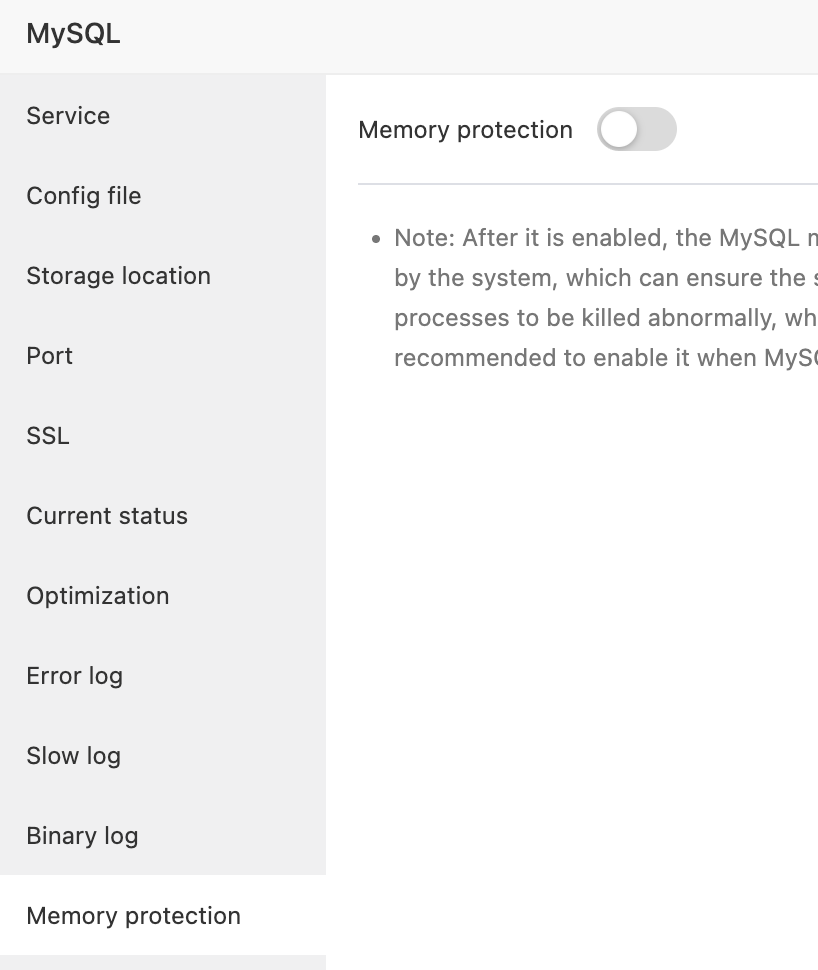The height and width of the screenshot is (970, 818).
Task: Click the Memory protection label beside the switch
Action: 465,130
